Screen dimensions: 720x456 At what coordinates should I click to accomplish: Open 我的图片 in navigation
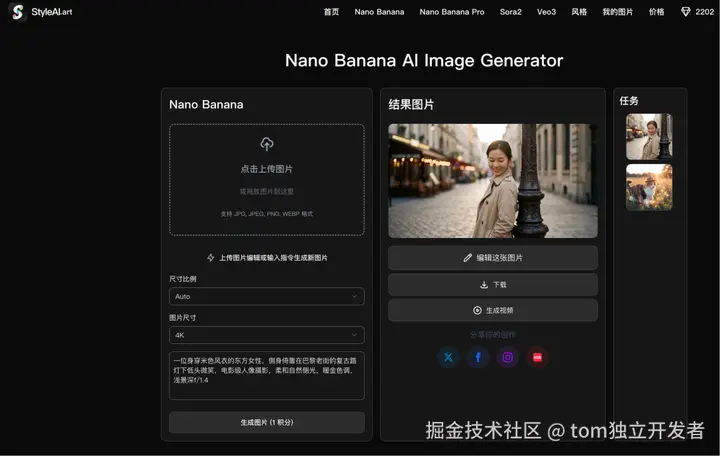click(618, 12)
